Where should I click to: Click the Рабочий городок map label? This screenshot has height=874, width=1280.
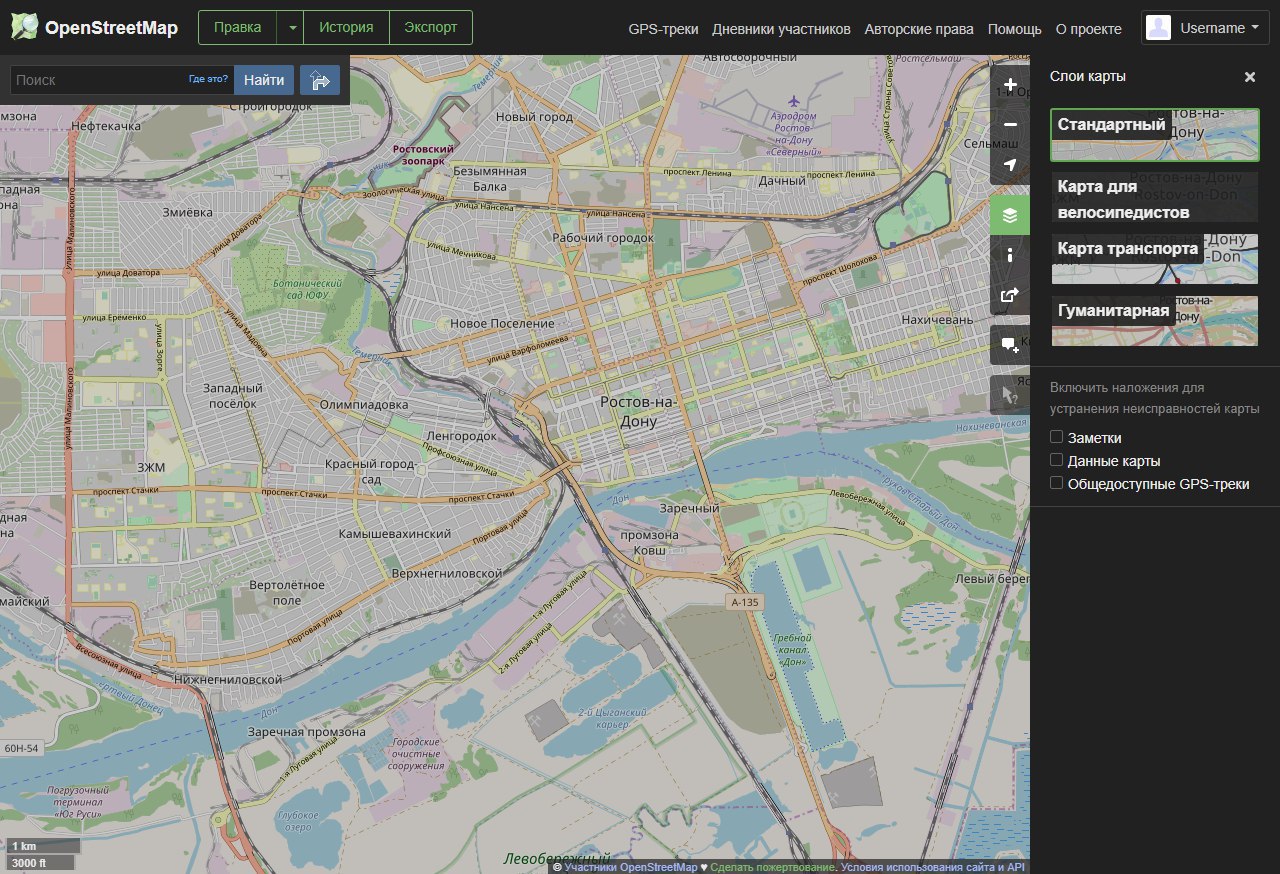(603, 238)
